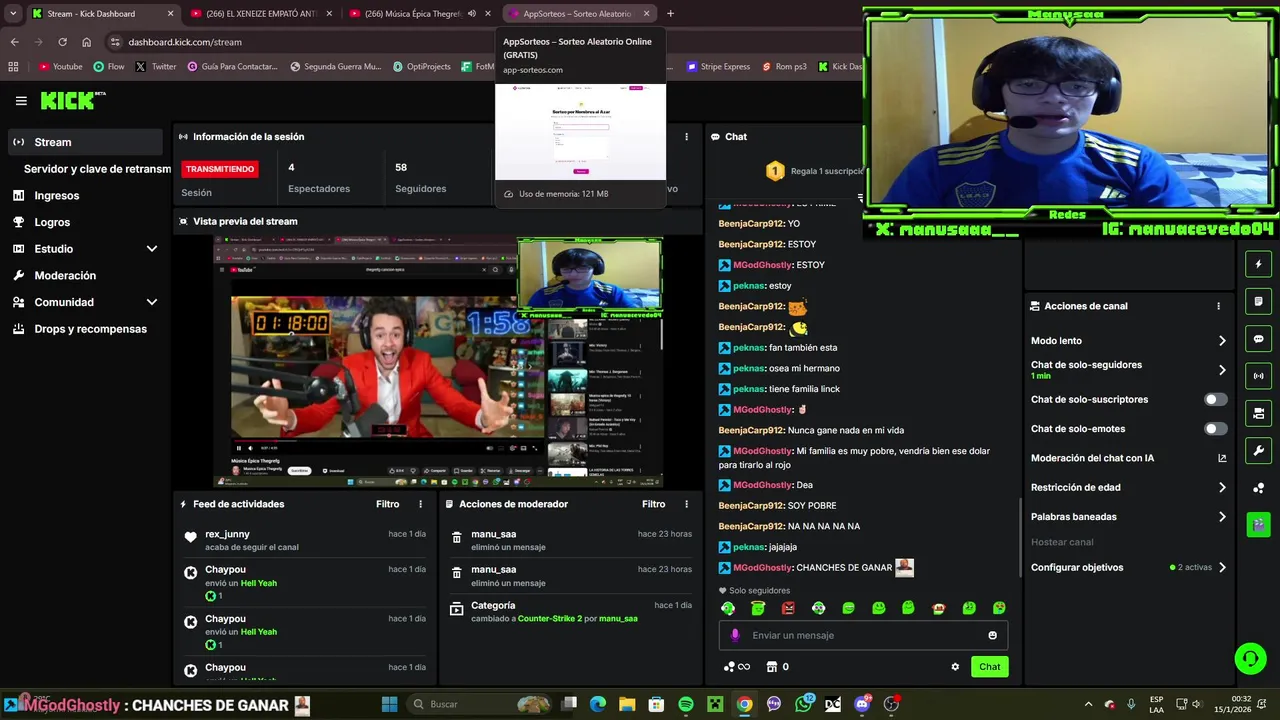1280x720 pixels.
Task: Open Configurar objetivos chevron
Action: coord(1222,567)
